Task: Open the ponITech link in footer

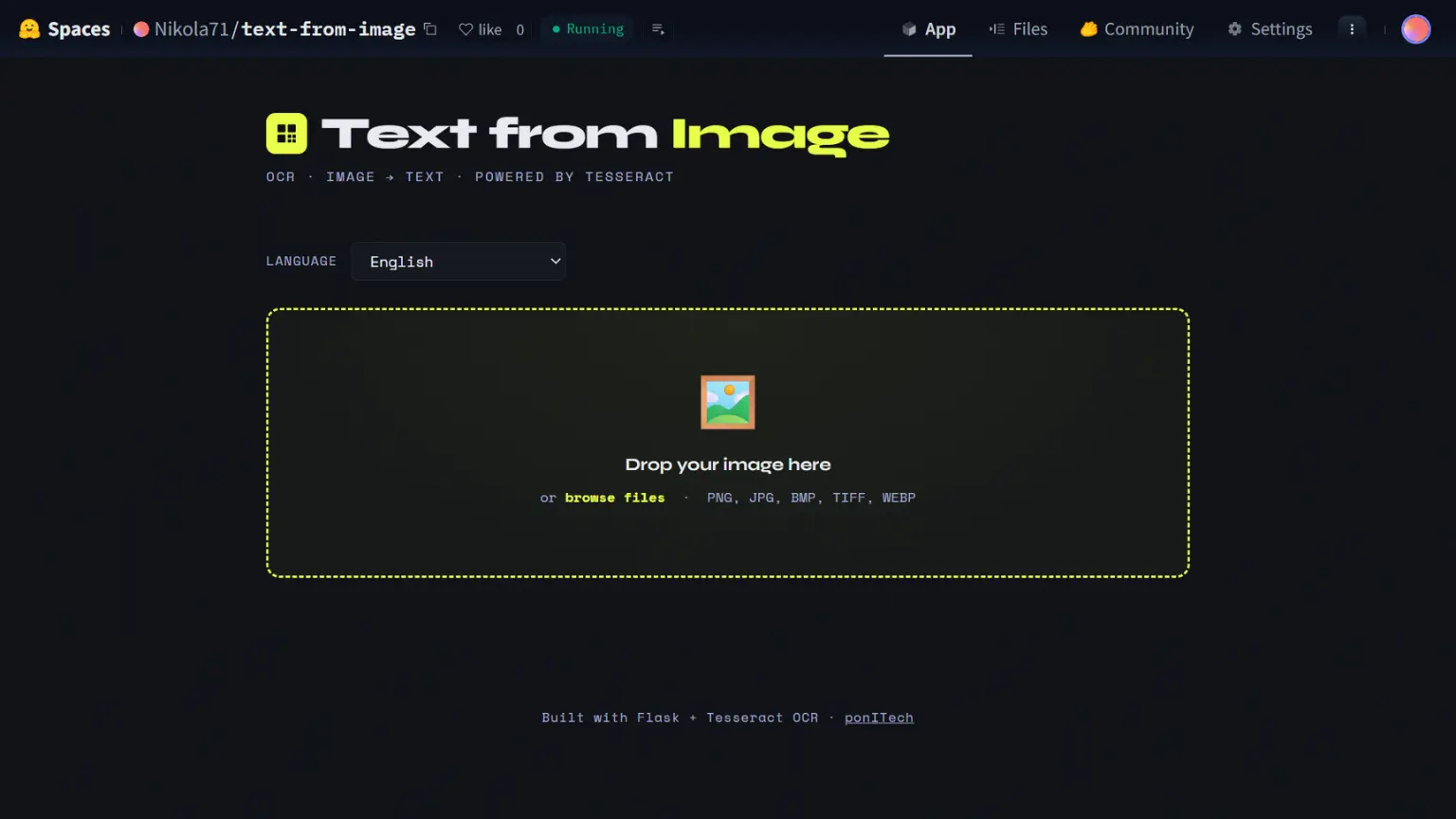Action: click(x=879, y=718)
